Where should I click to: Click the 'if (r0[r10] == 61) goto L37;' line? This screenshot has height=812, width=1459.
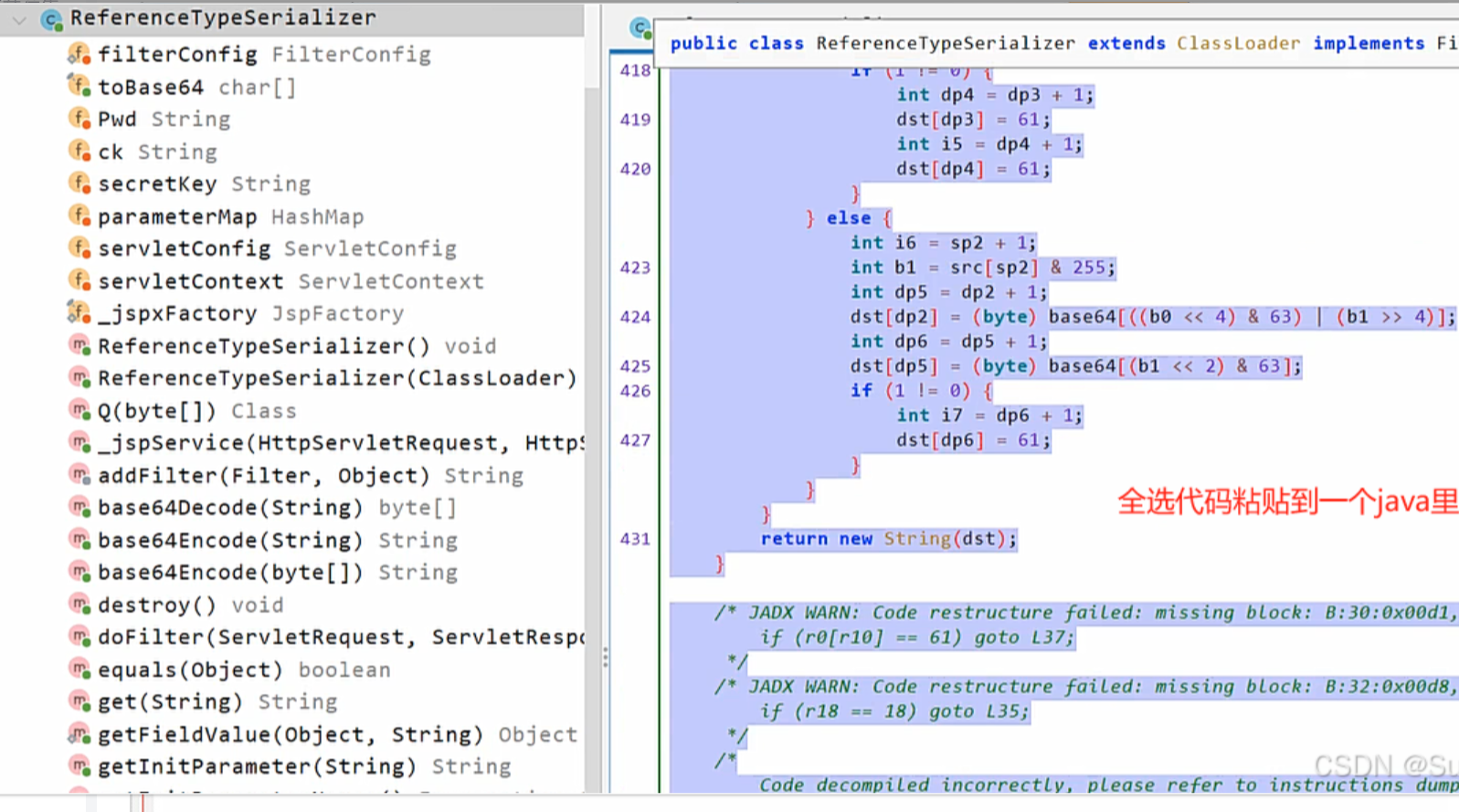coord(917,638)
